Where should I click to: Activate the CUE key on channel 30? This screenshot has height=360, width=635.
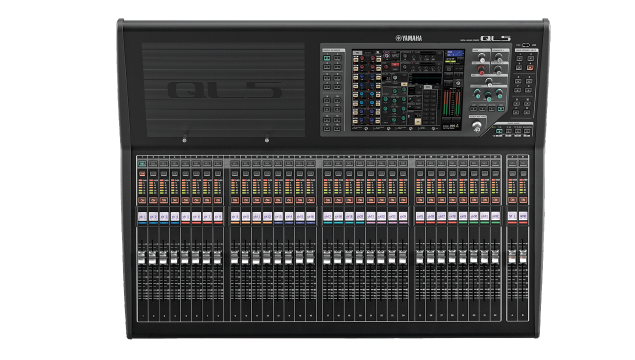474,174
